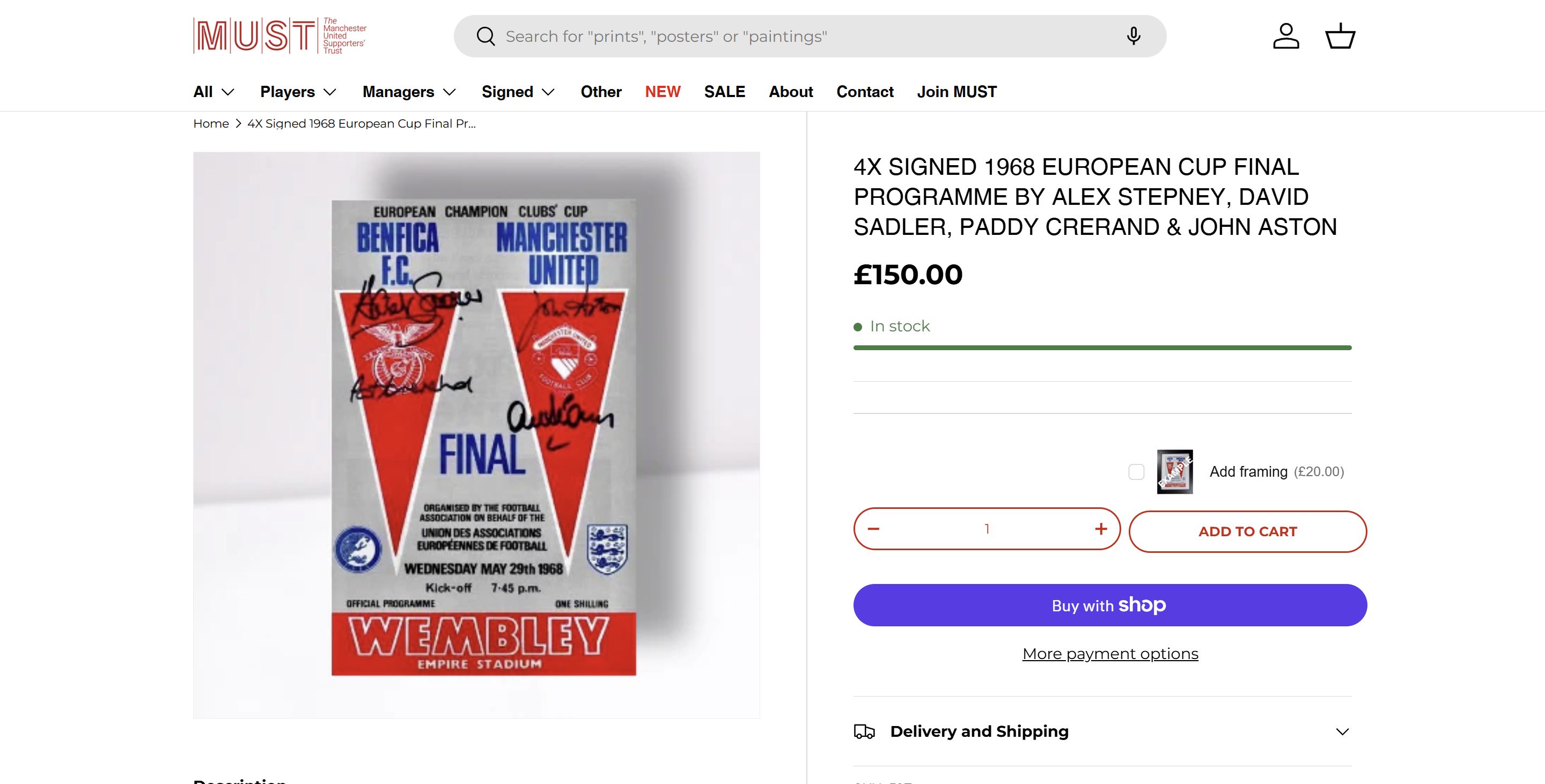
Task: Open More payment options link
Action: pyautogui.click(x=1110, y=654)
